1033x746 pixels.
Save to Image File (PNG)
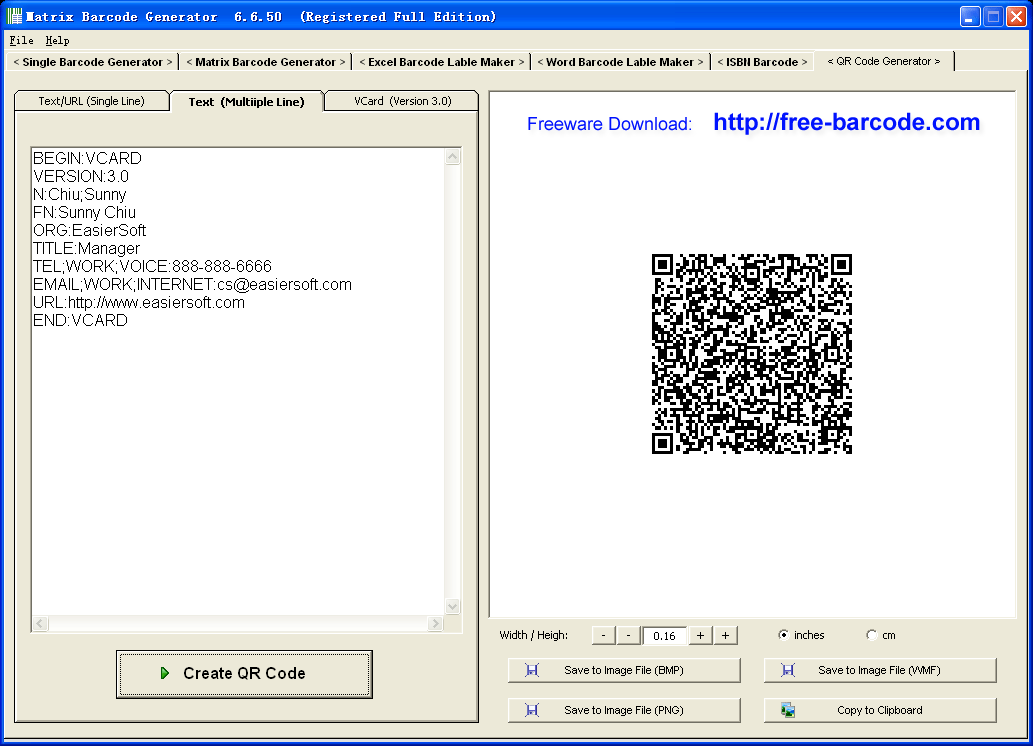coord(624,710)
